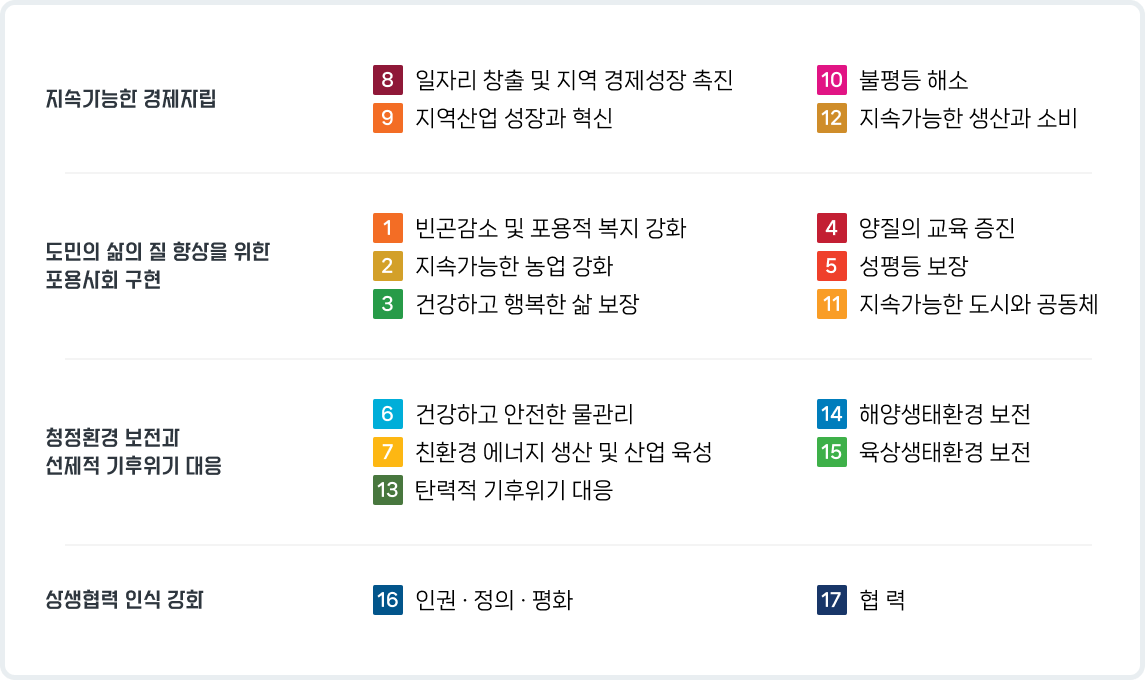
Task: Select '지속가능한 도시와 공동체' item
Action: pos(979,304)
